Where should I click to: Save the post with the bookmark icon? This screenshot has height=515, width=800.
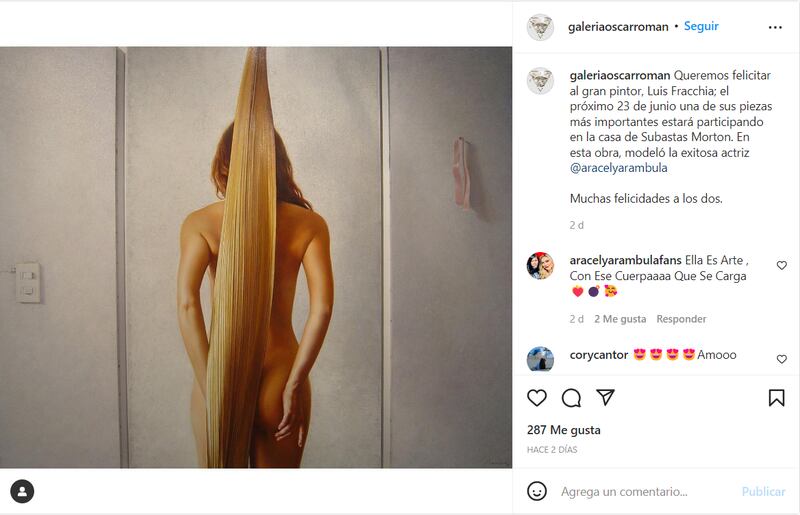[777, 398]
